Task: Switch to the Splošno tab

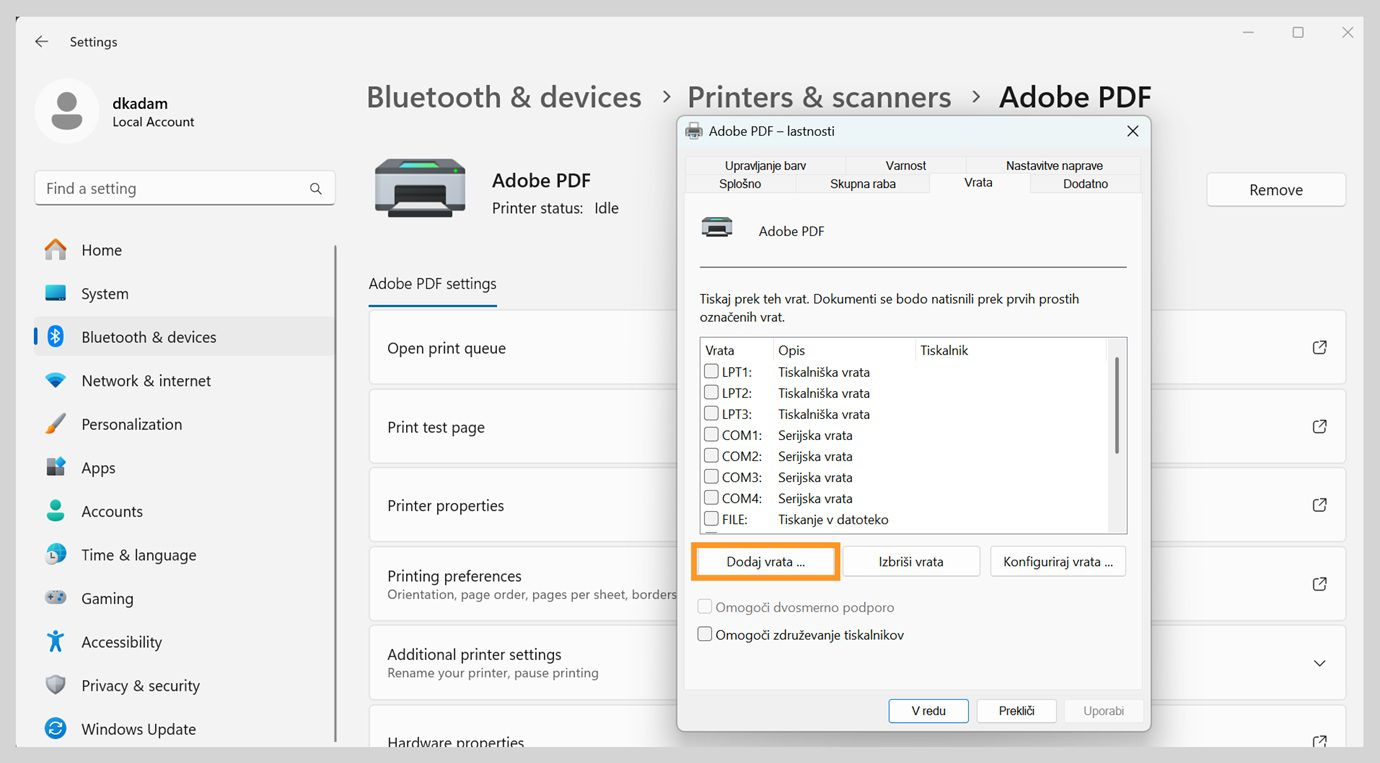Action: pos(740,184)
